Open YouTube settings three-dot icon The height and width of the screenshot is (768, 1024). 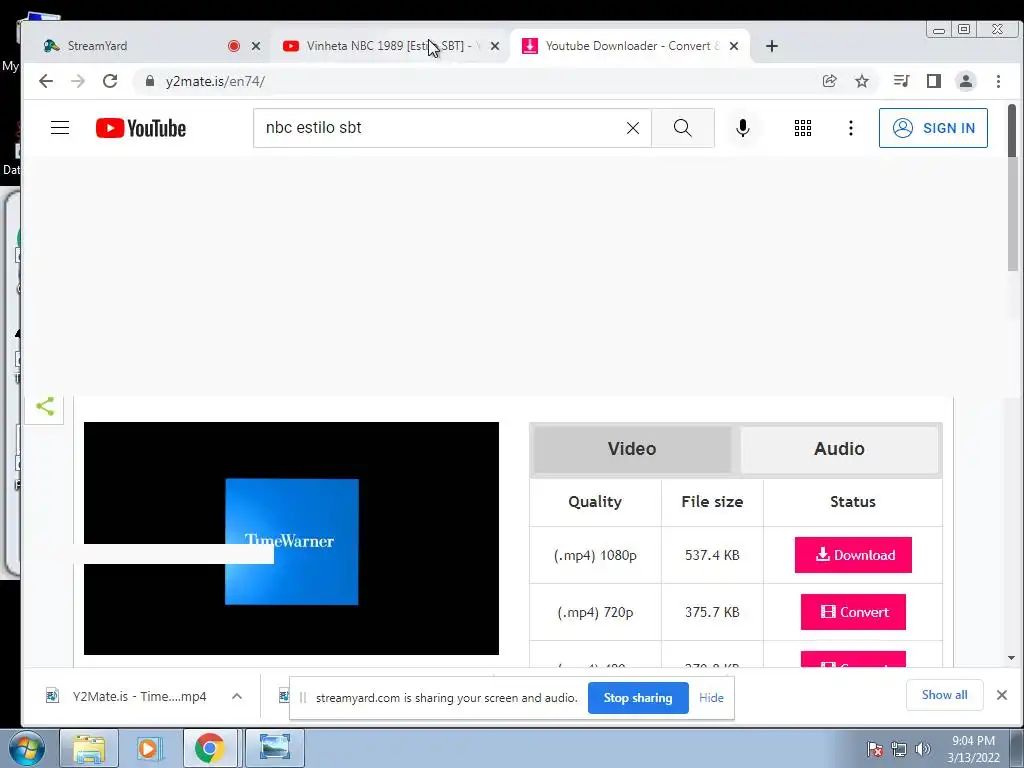pyautogui.click(x=850, y=128)
